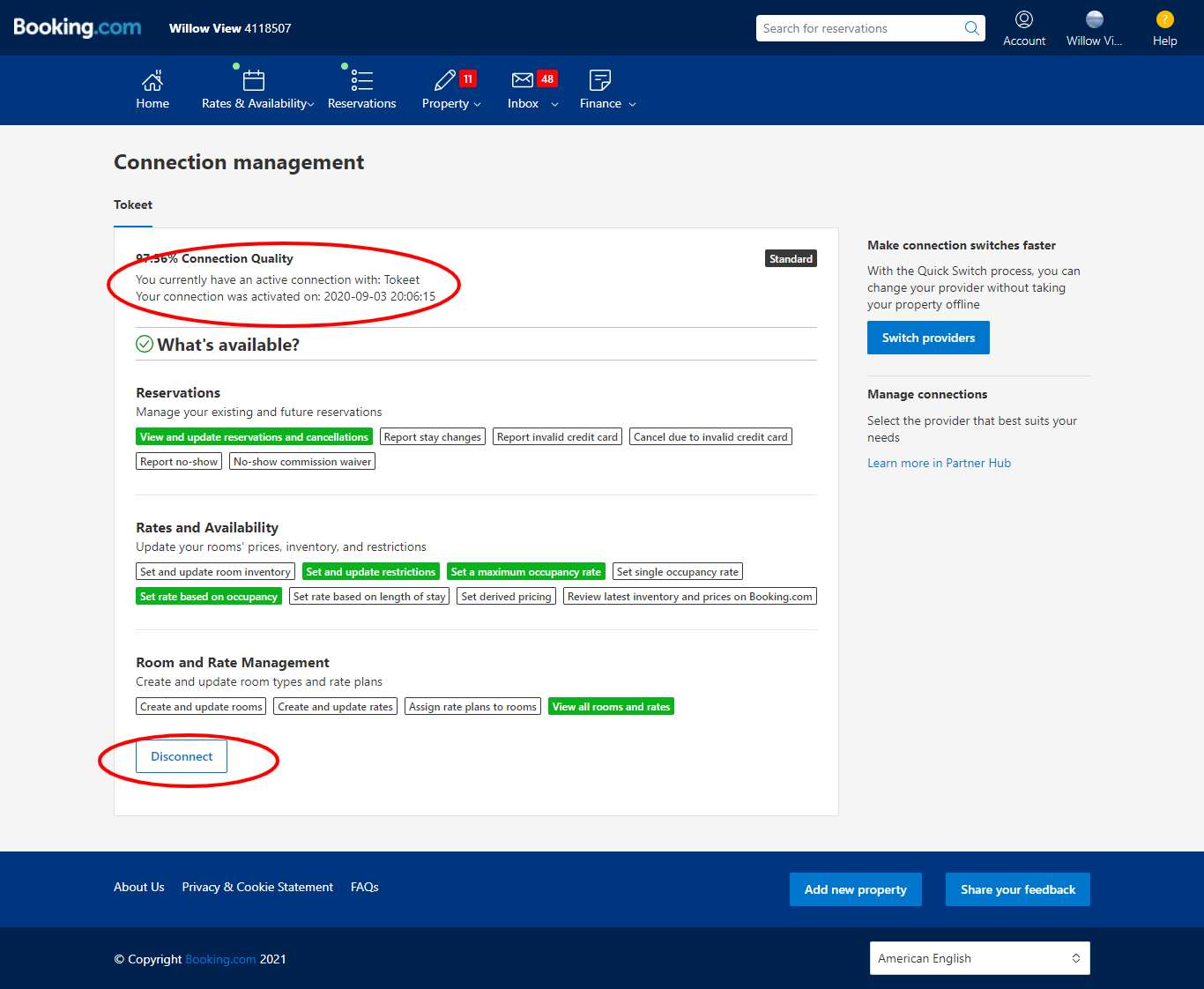Click the Home house icon

[152, 80]
